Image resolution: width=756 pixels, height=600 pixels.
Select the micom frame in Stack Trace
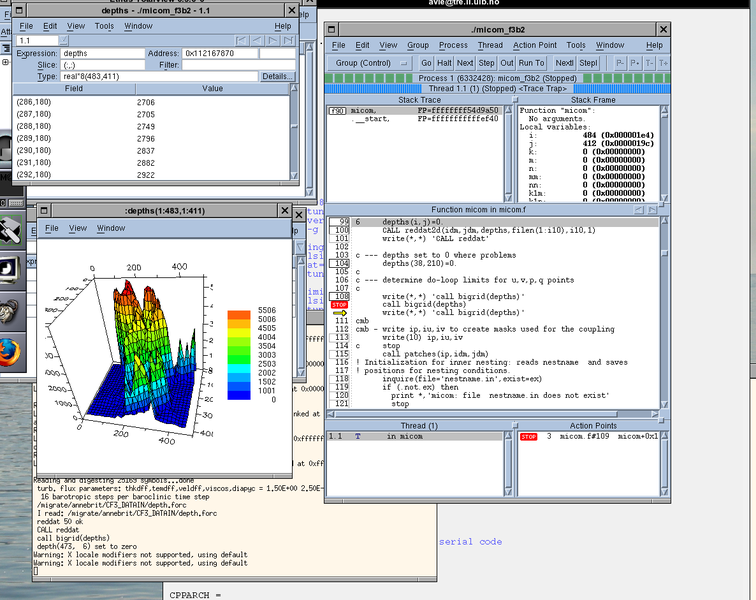pos(364,110)
